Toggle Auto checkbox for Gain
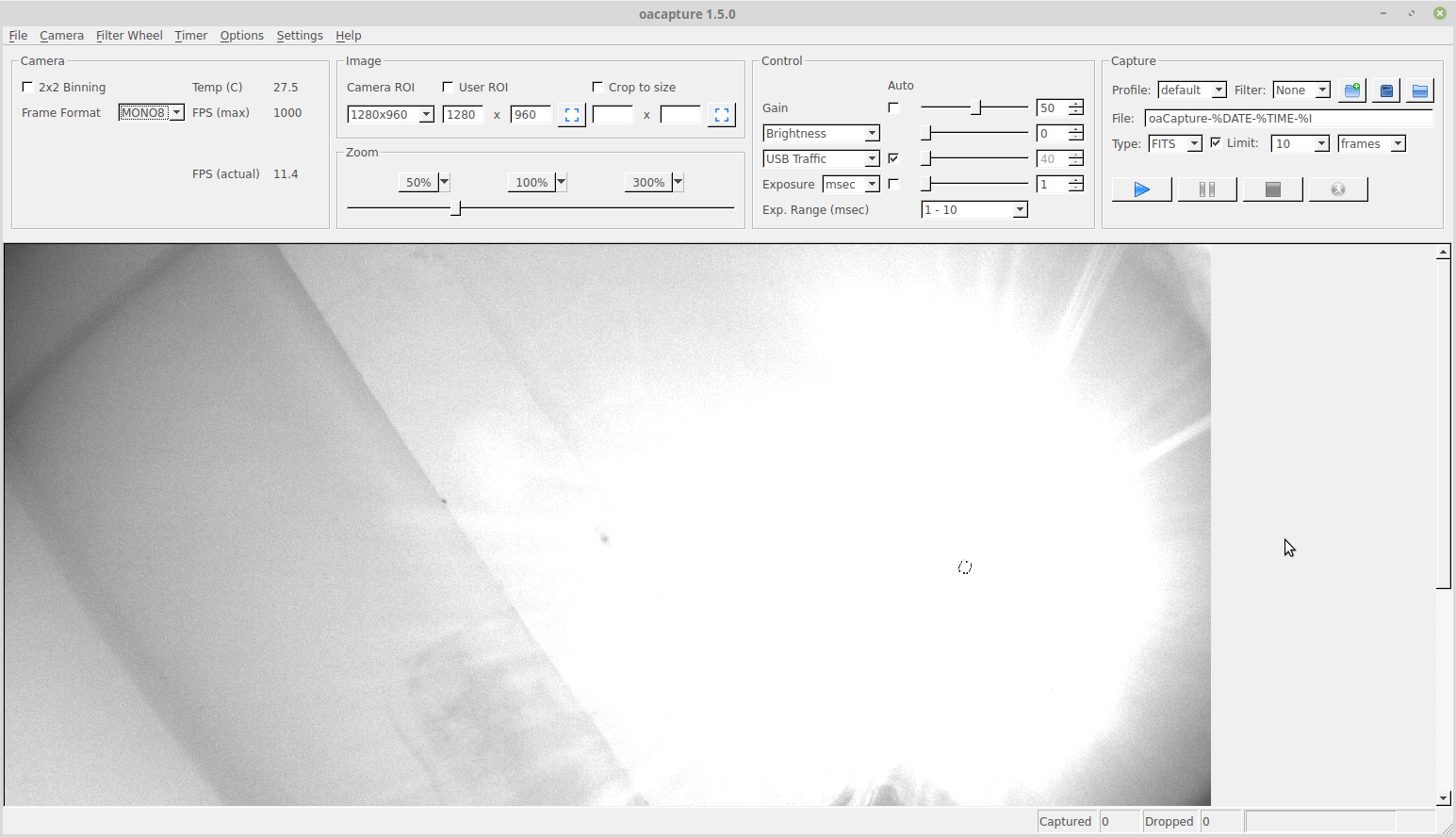The image size is (1456, 837). pos(893,107)
